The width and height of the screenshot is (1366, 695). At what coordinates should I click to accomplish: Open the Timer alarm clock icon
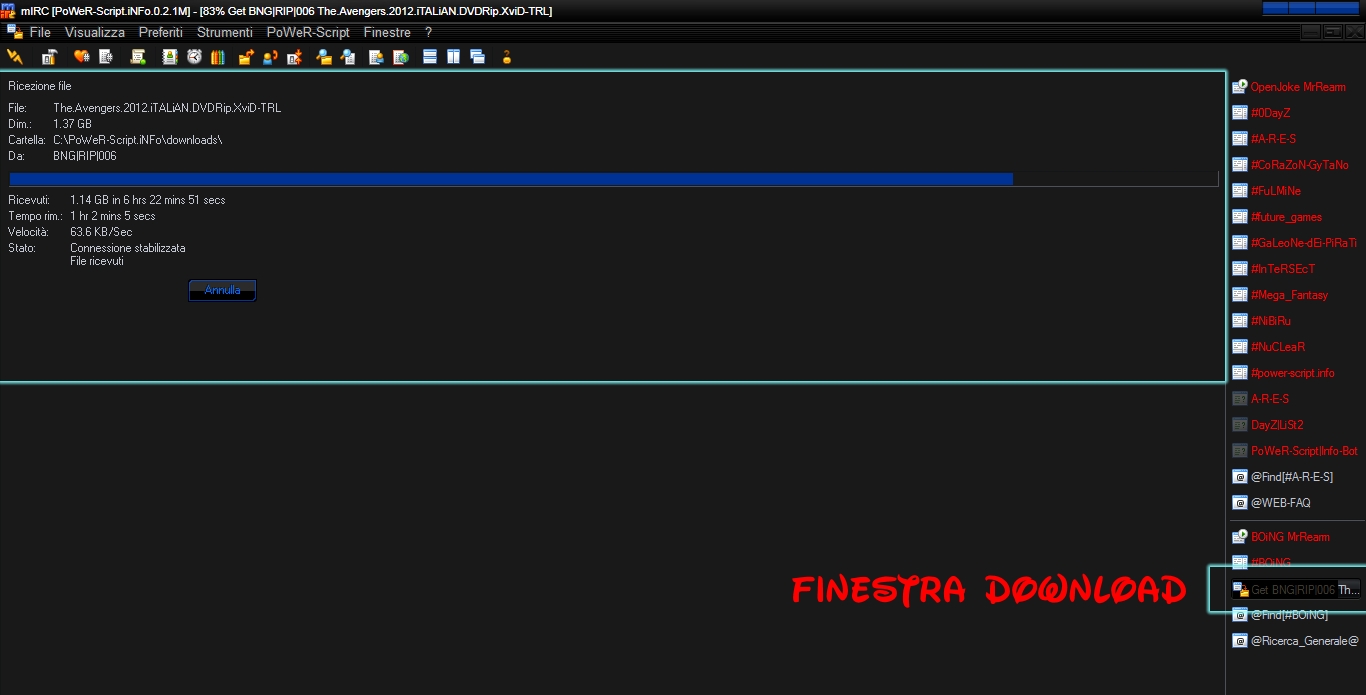click(194, 57)
